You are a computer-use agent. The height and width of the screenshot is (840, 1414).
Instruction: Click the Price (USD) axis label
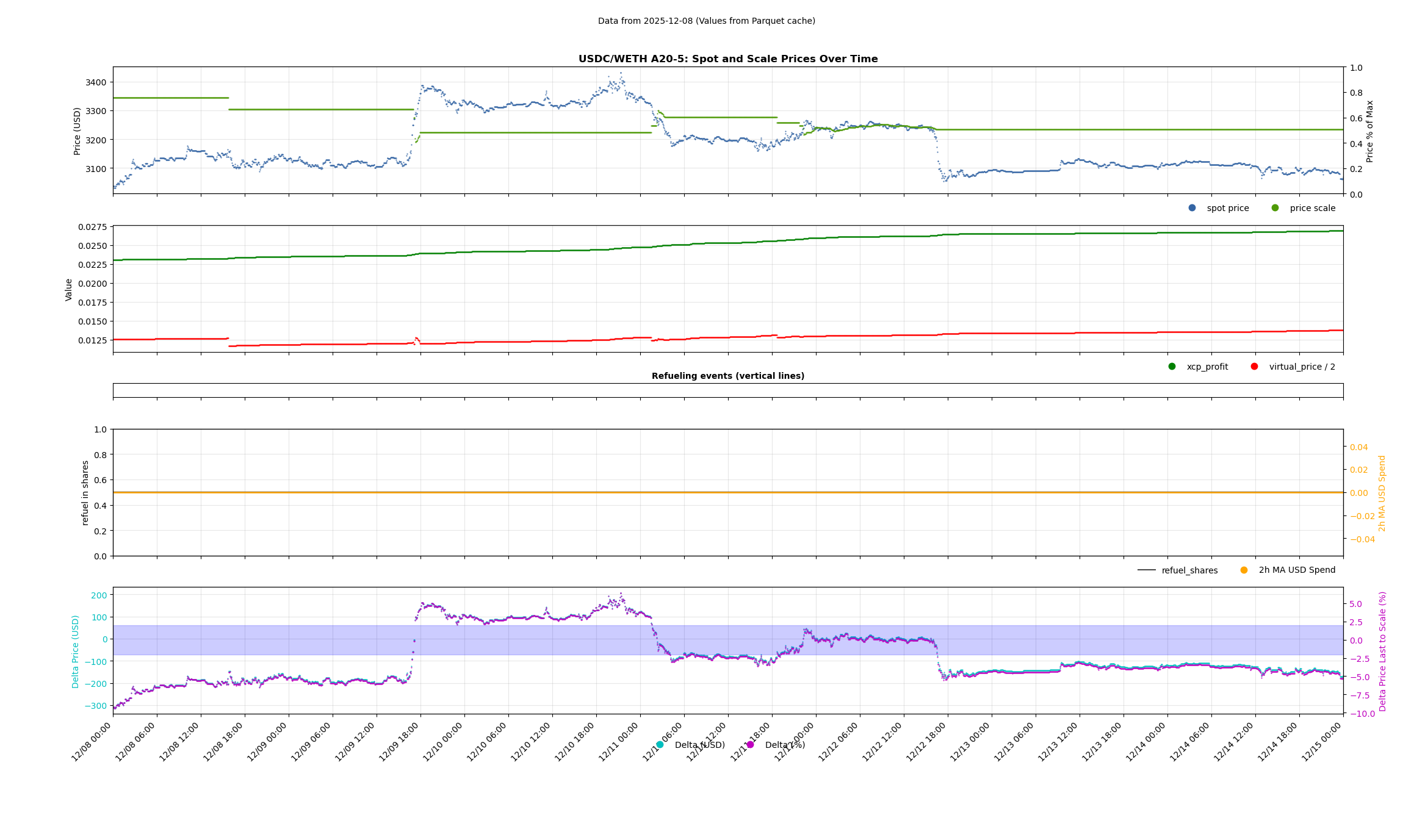pyautogui.click(x=78, y=131)
